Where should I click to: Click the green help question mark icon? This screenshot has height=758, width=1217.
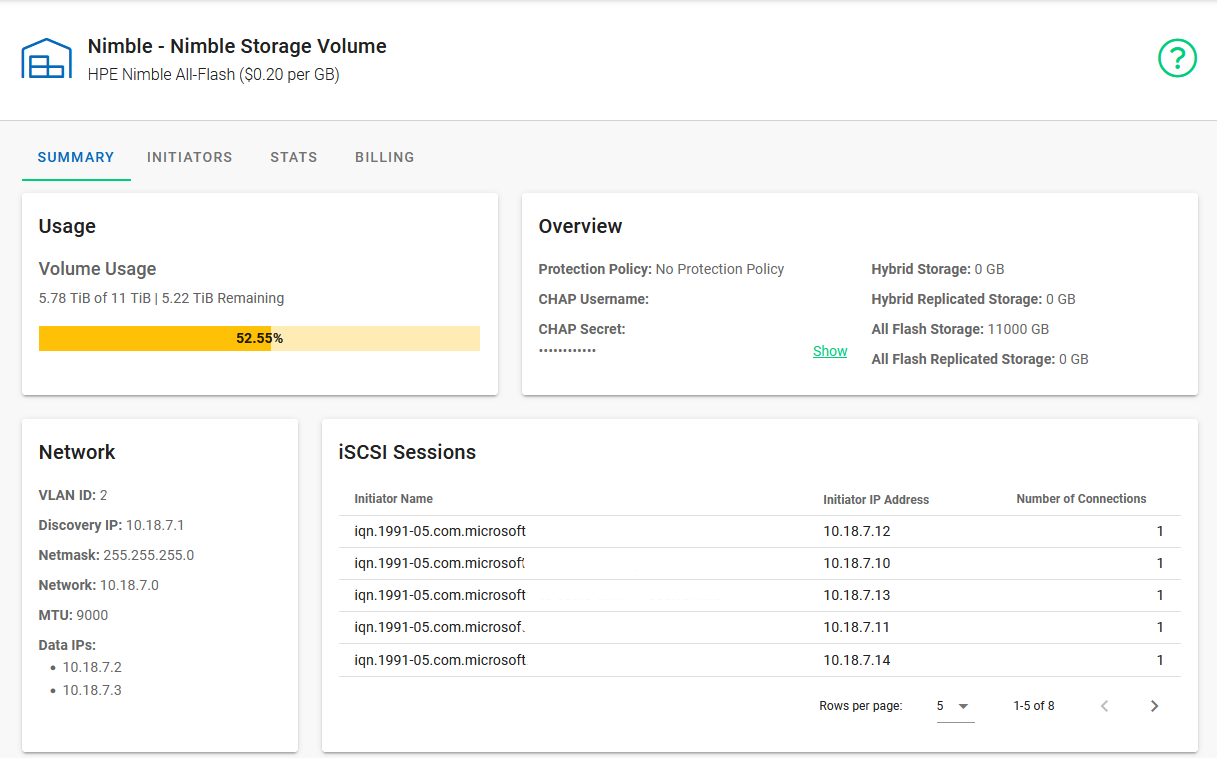1177,58
